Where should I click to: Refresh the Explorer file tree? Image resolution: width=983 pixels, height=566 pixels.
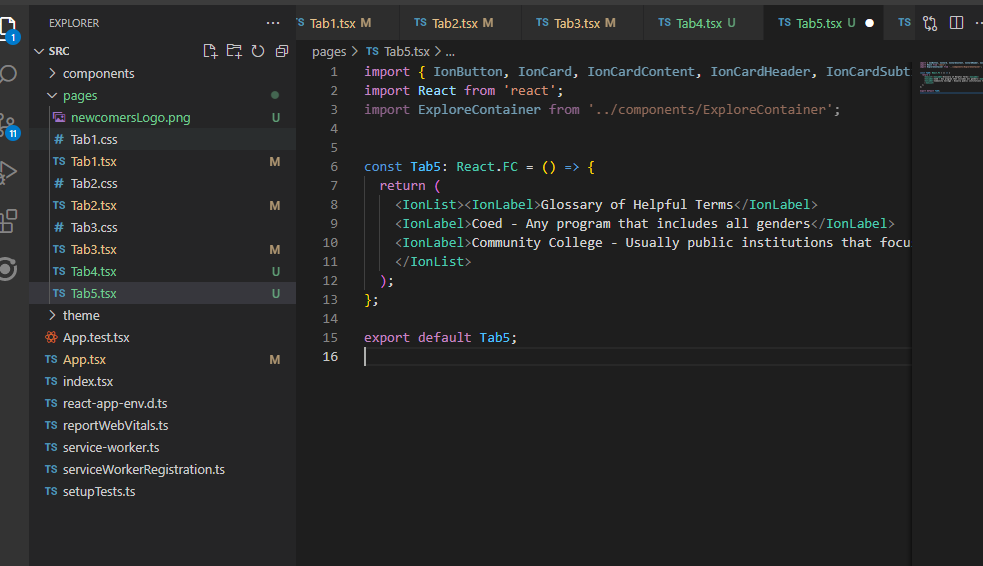[x=258, y=51]
